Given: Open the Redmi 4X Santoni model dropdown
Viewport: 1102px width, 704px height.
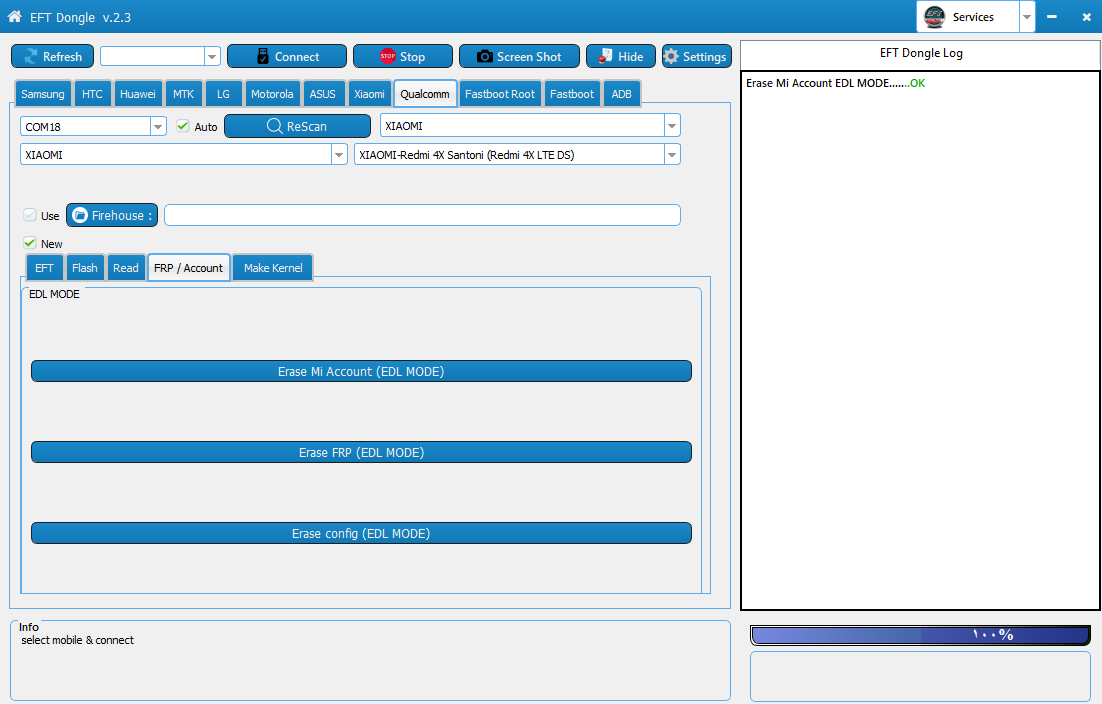Looking at the screenshot, I should 672,155.
